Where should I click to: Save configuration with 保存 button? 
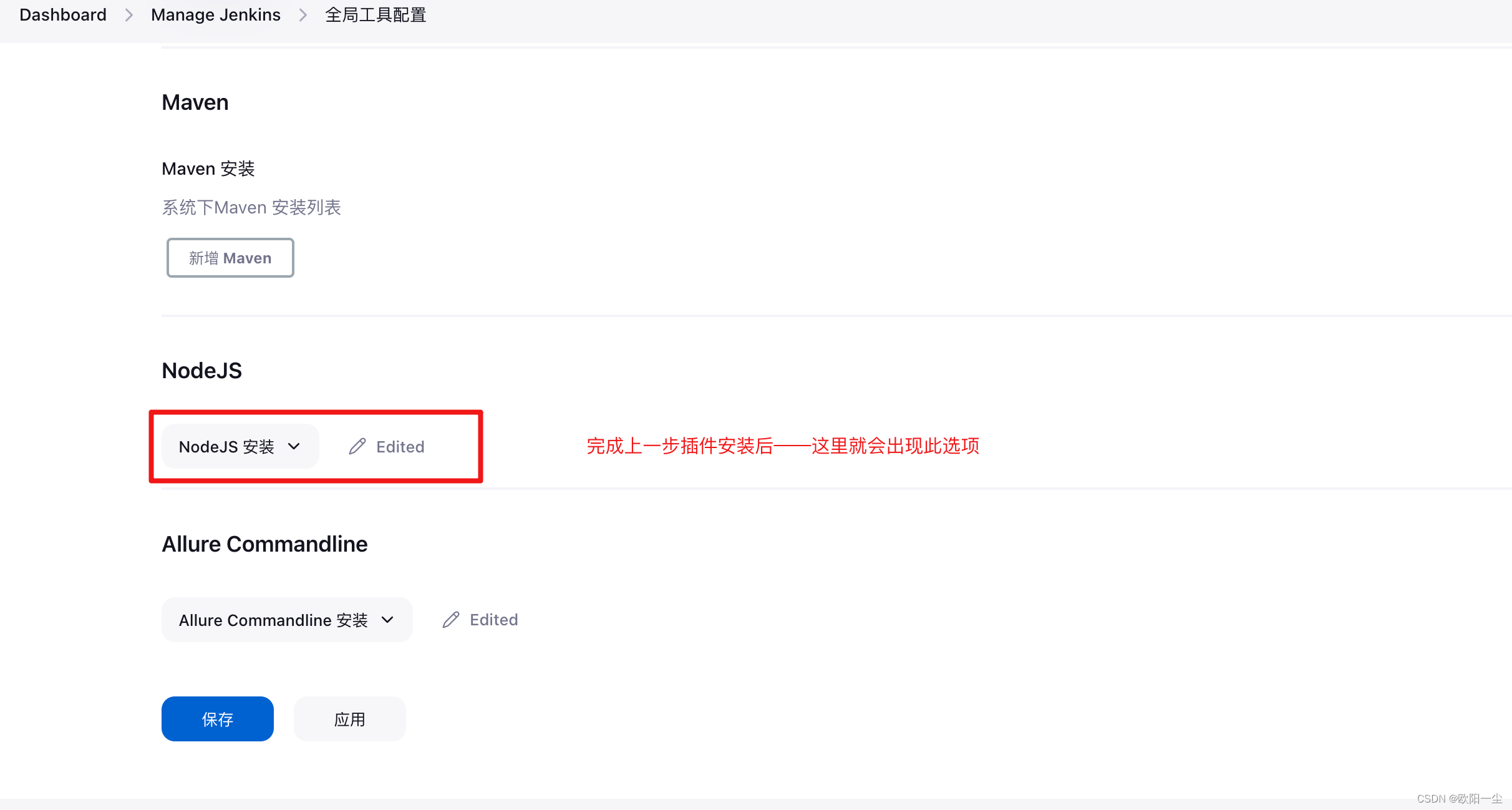[217, 719]
